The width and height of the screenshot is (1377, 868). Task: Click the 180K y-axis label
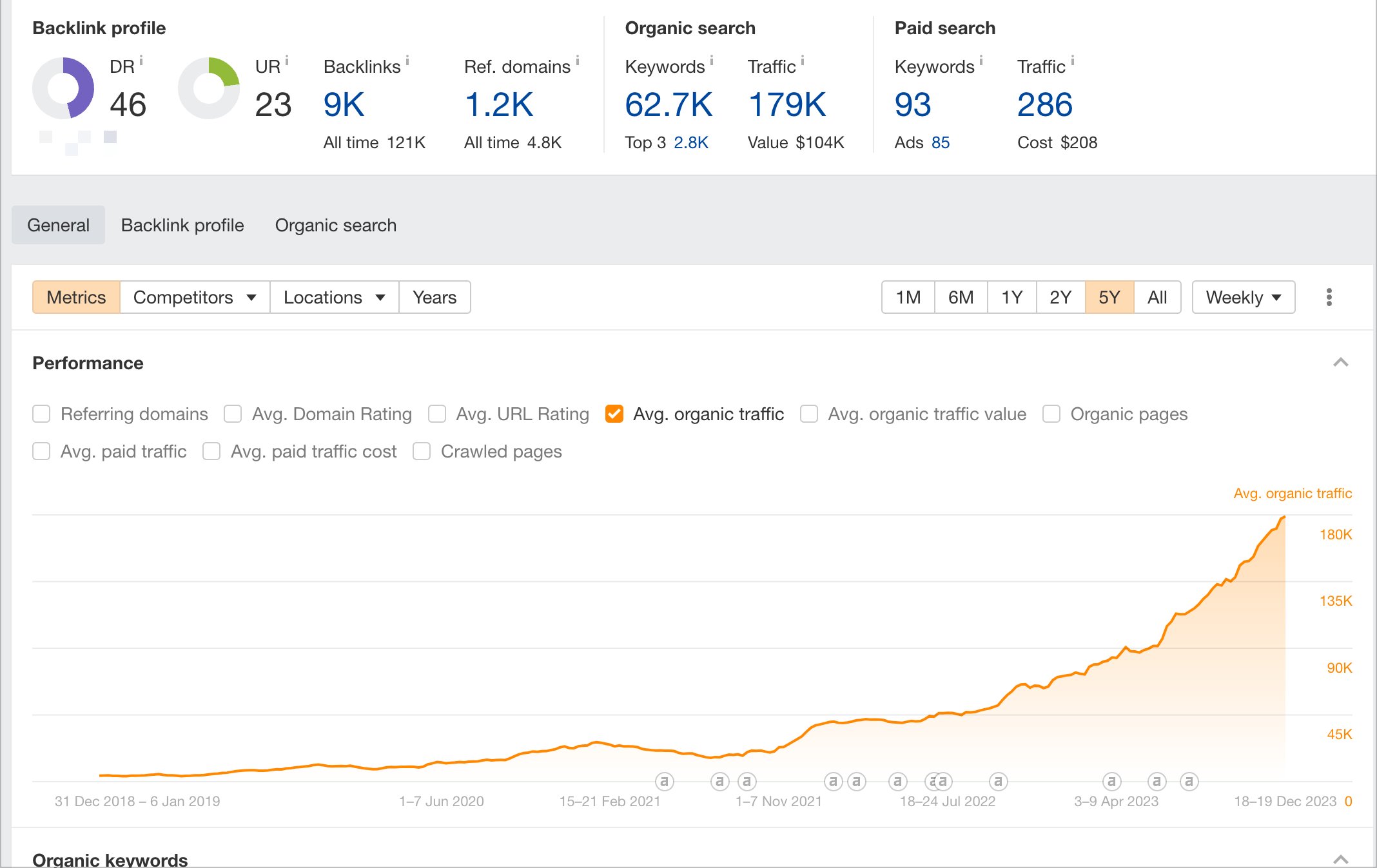(x=1336, y=534)
